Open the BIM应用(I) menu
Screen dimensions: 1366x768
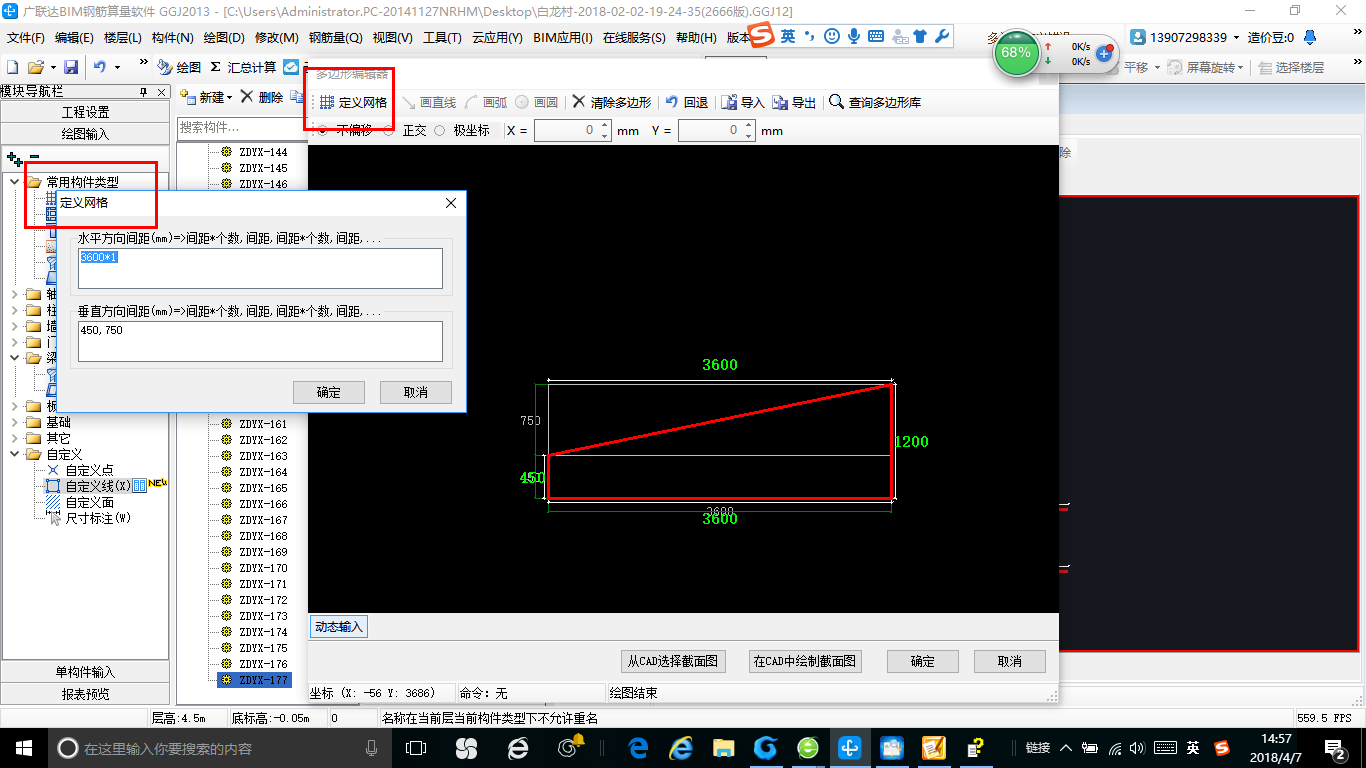[x=563, y=38]
